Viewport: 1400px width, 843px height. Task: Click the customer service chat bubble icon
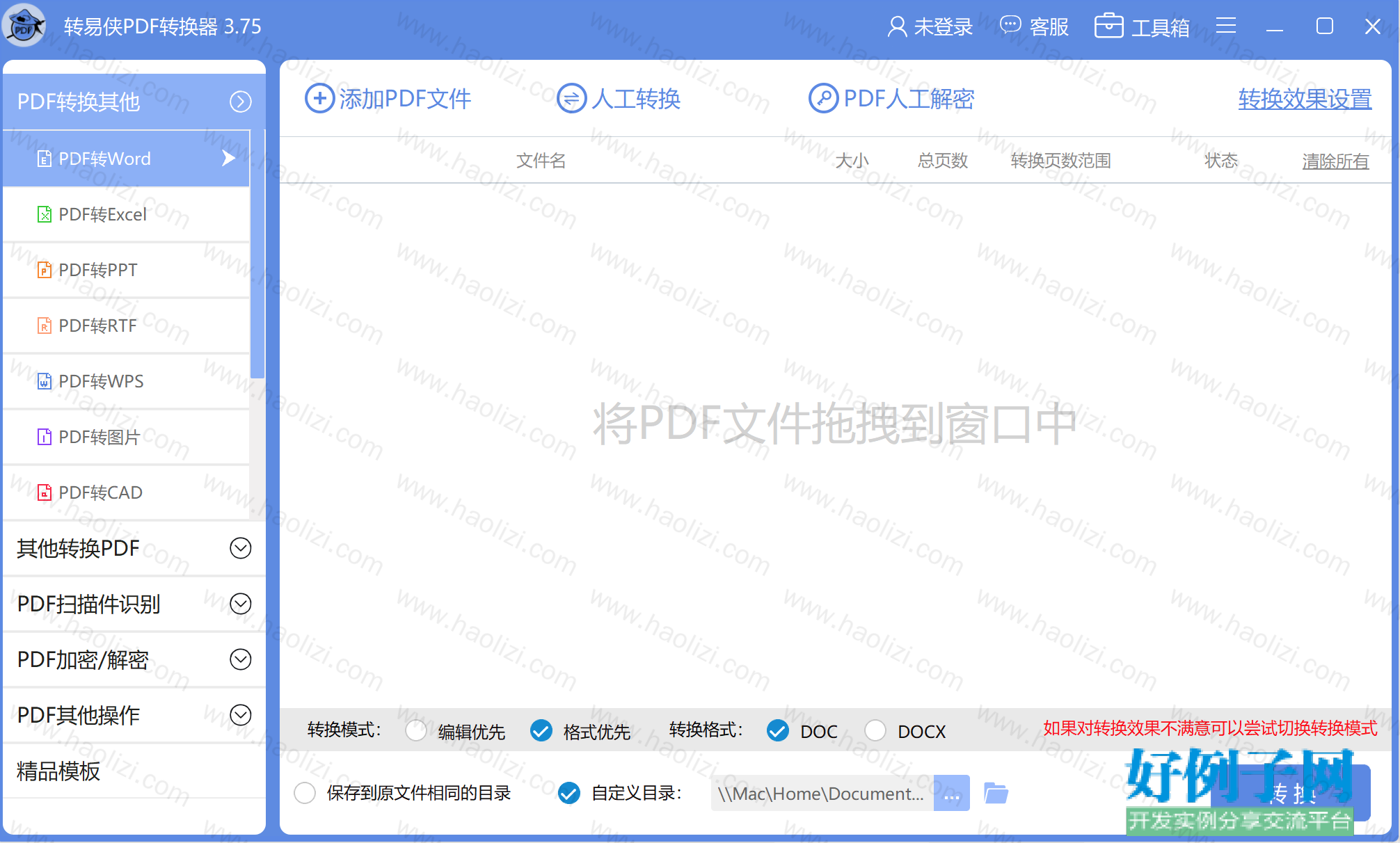click(1010, 26)
